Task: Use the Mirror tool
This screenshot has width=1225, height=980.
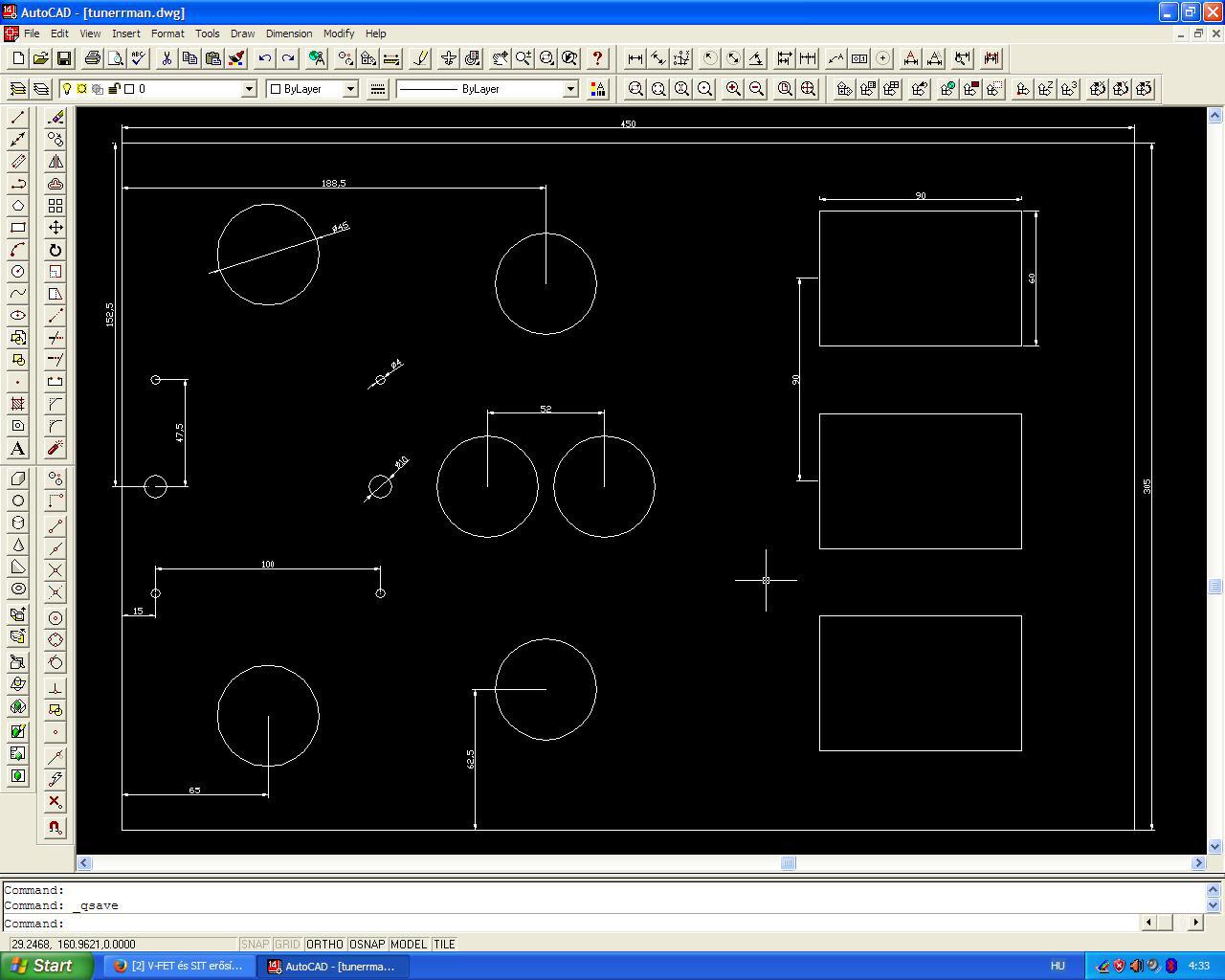Action: [x=56, y=162]
